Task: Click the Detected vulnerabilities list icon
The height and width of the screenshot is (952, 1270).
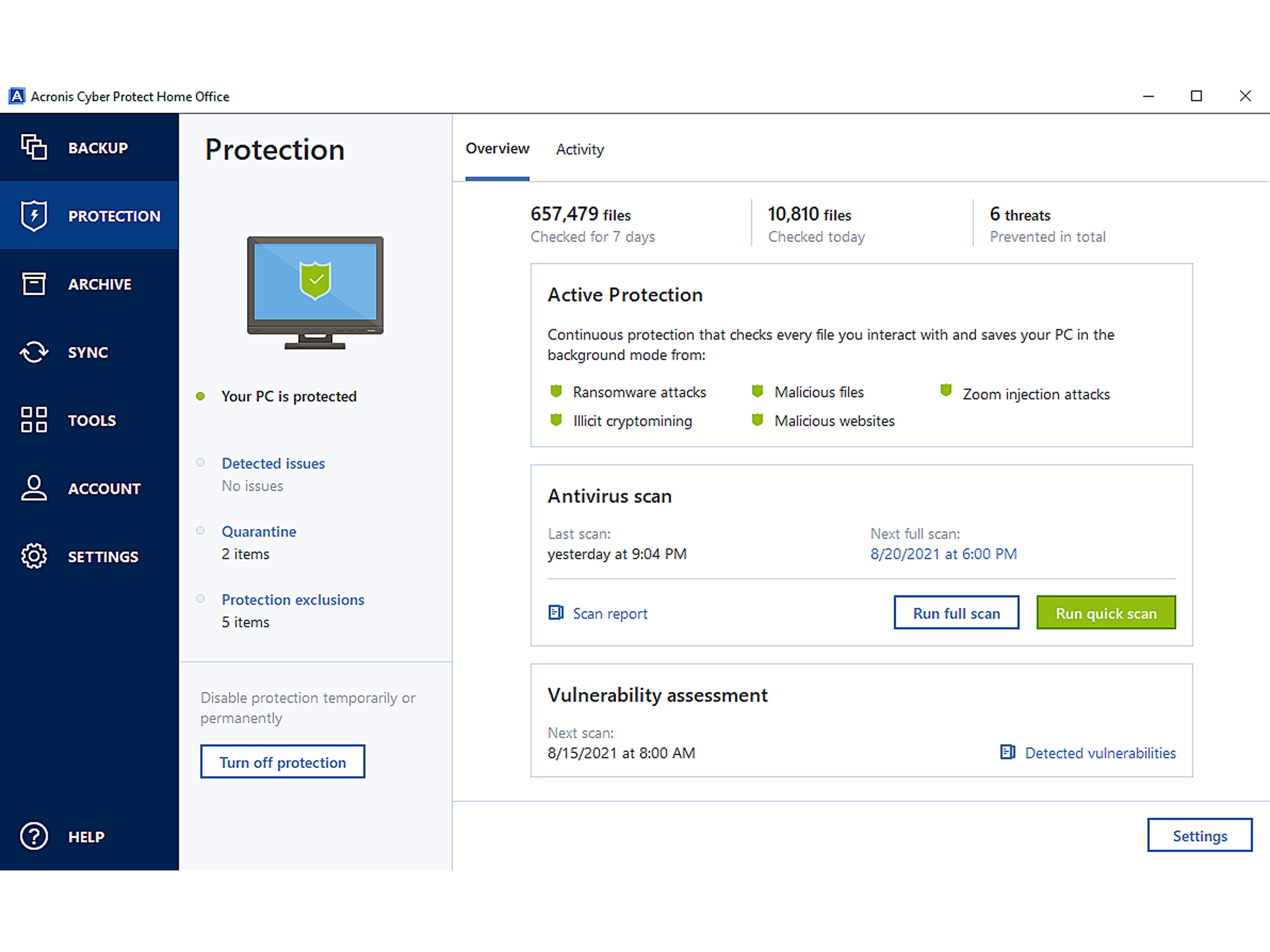Action: coord(1008,753)
